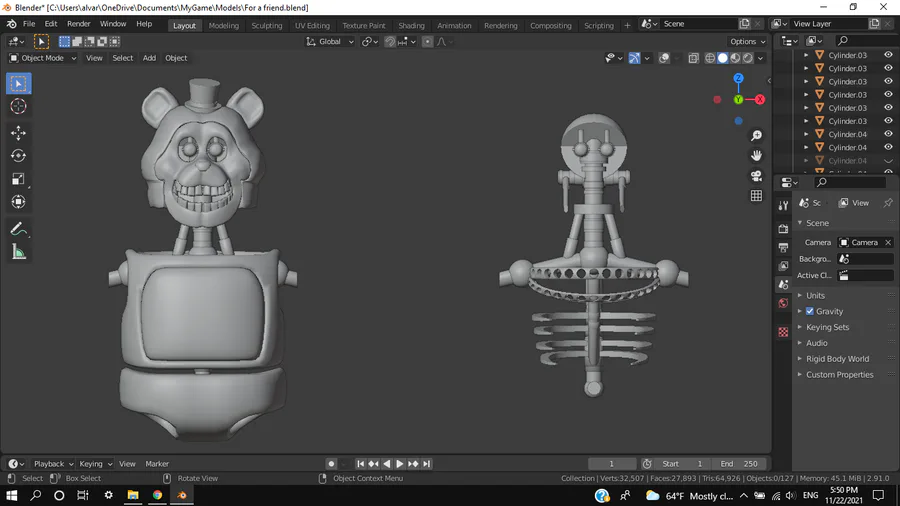This screenshot has height=506, width=900.
Task: Click the green Y axis on gizmo
Action: coord(738,99)
